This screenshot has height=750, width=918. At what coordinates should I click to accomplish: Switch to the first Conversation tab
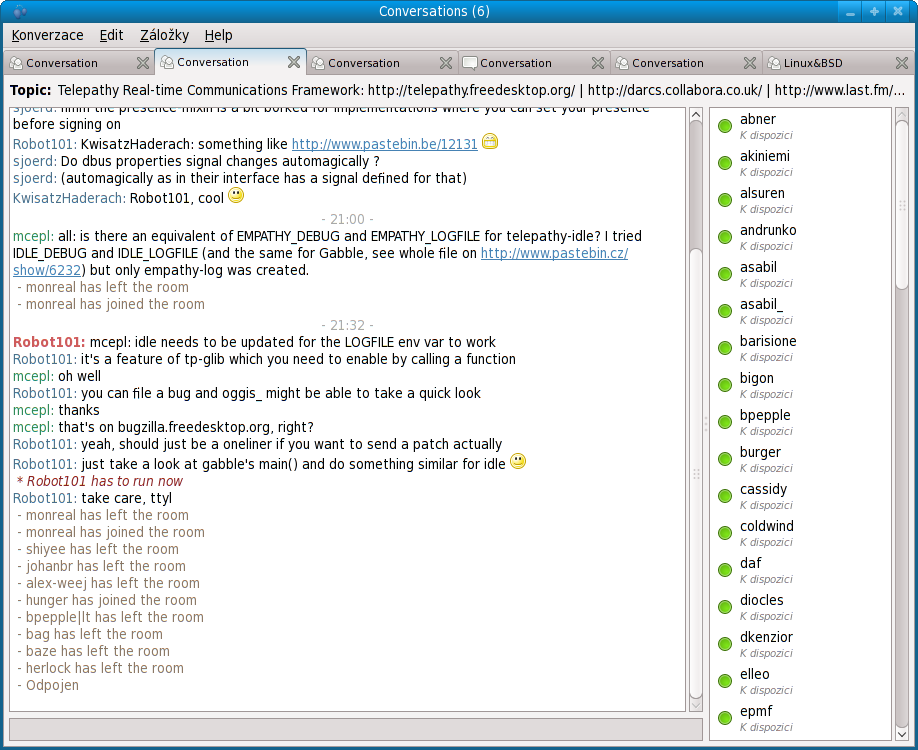[62, 63]
